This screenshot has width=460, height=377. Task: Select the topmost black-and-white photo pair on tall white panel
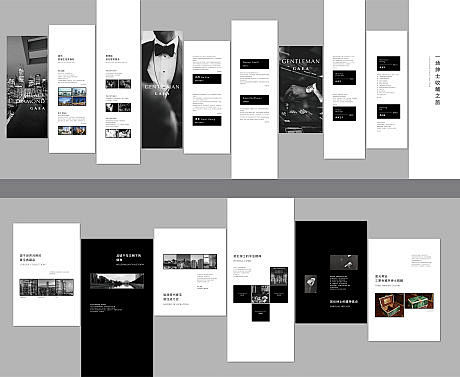(118, 84)
